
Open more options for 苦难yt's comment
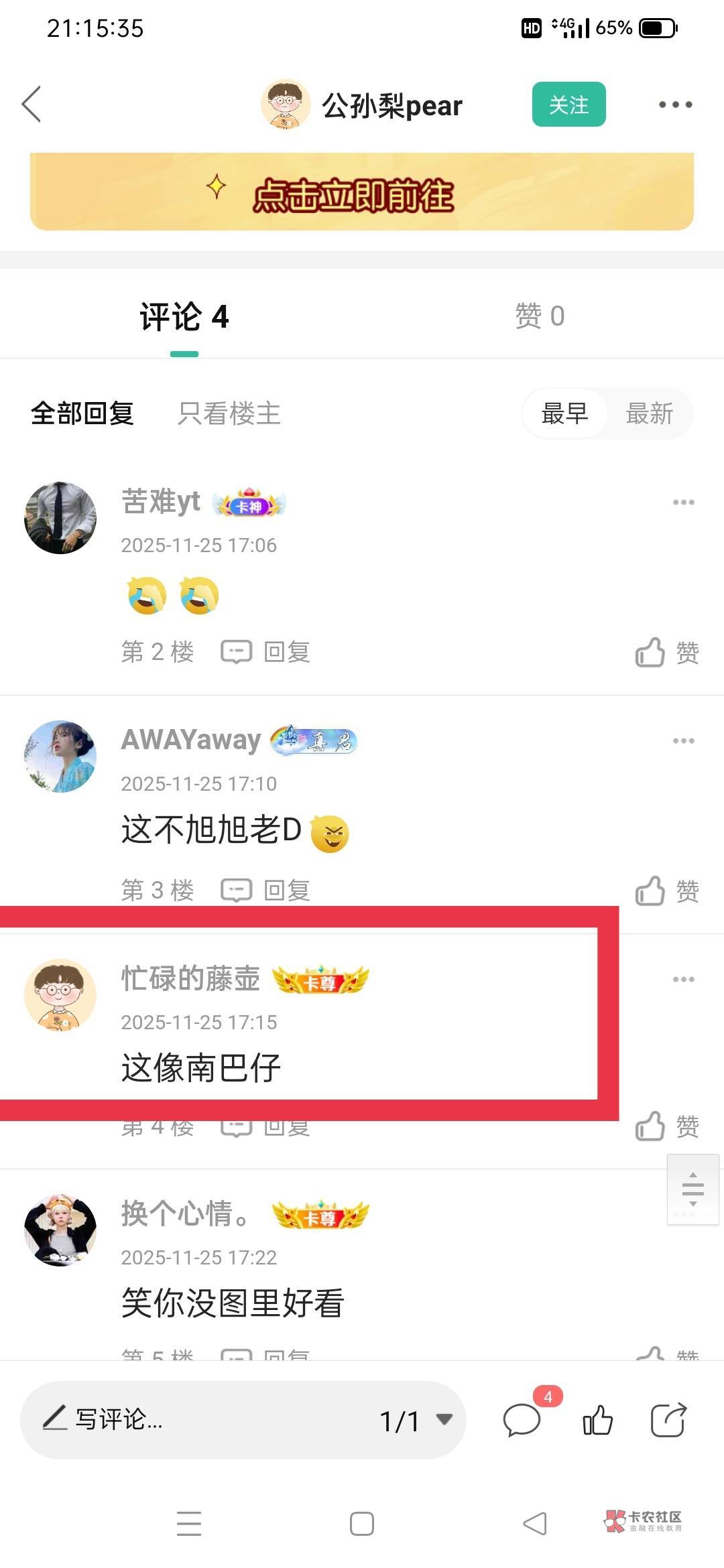tap(683, 502)
